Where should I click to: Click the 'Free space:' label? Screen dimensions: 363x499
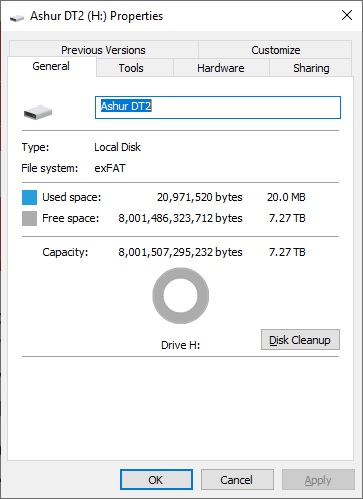[x=71, y=218]
